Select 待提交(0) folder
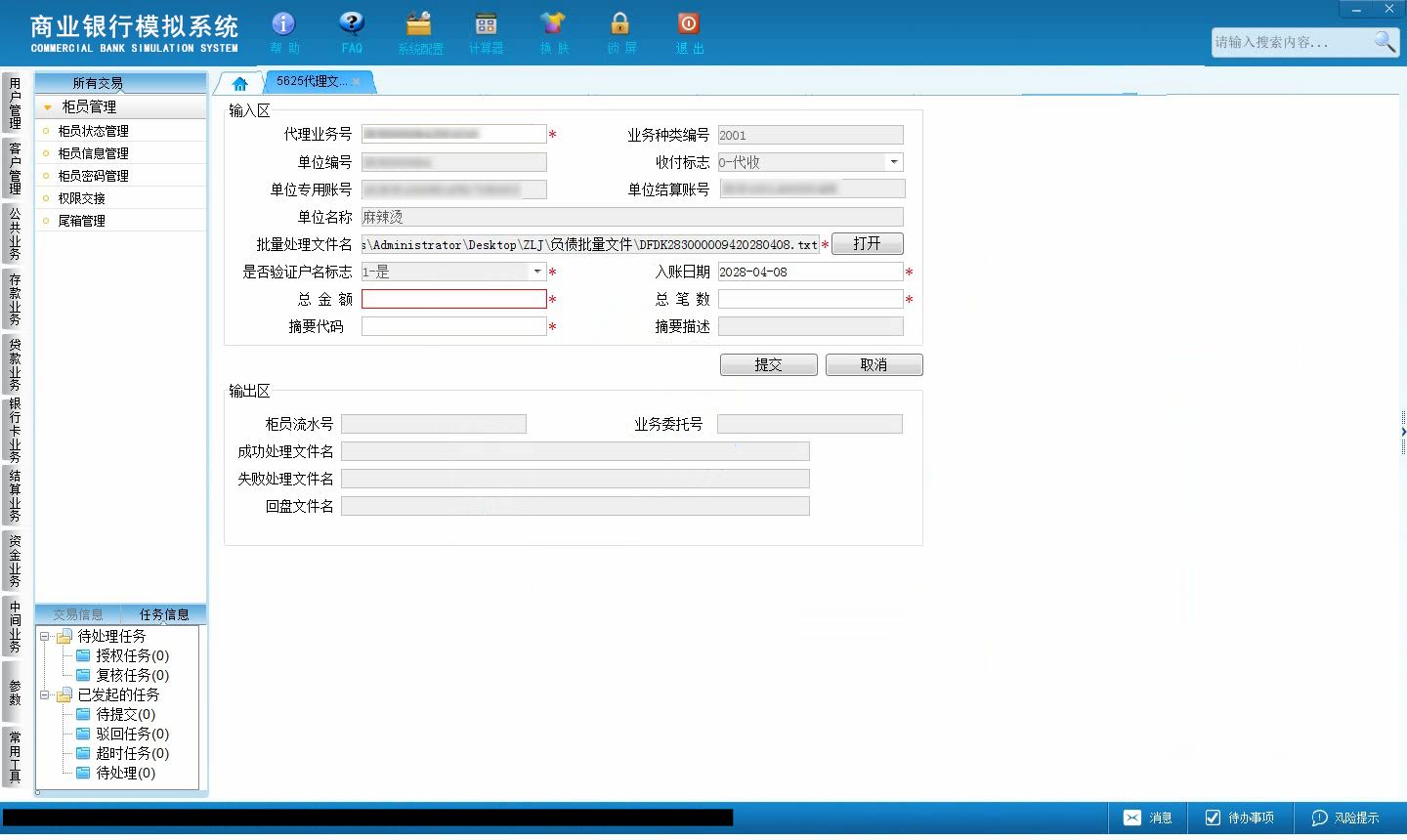 tap(115, 714)
